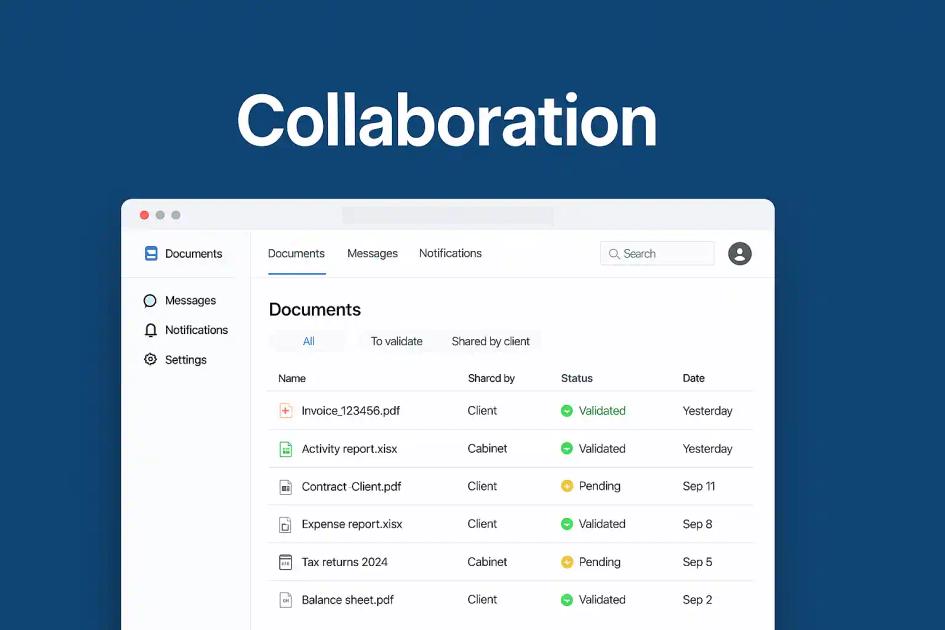Click Validated status of Invoice_123456.pdf

pyautogui.click(x=602, y=411)
